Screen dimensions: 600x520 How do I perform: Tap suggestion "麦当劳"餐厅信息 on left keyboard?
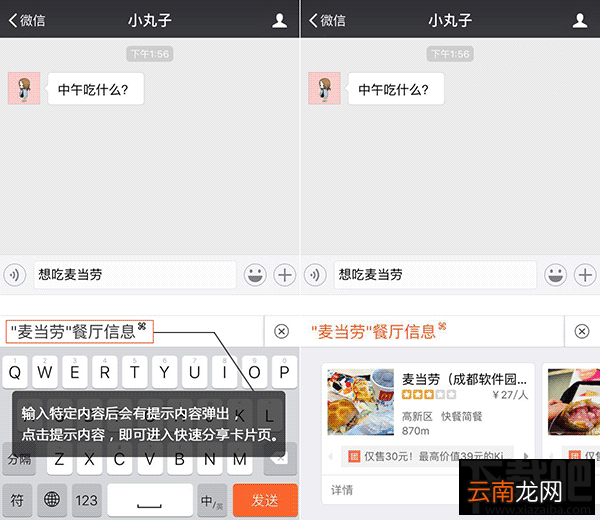(x=80, y=331)
